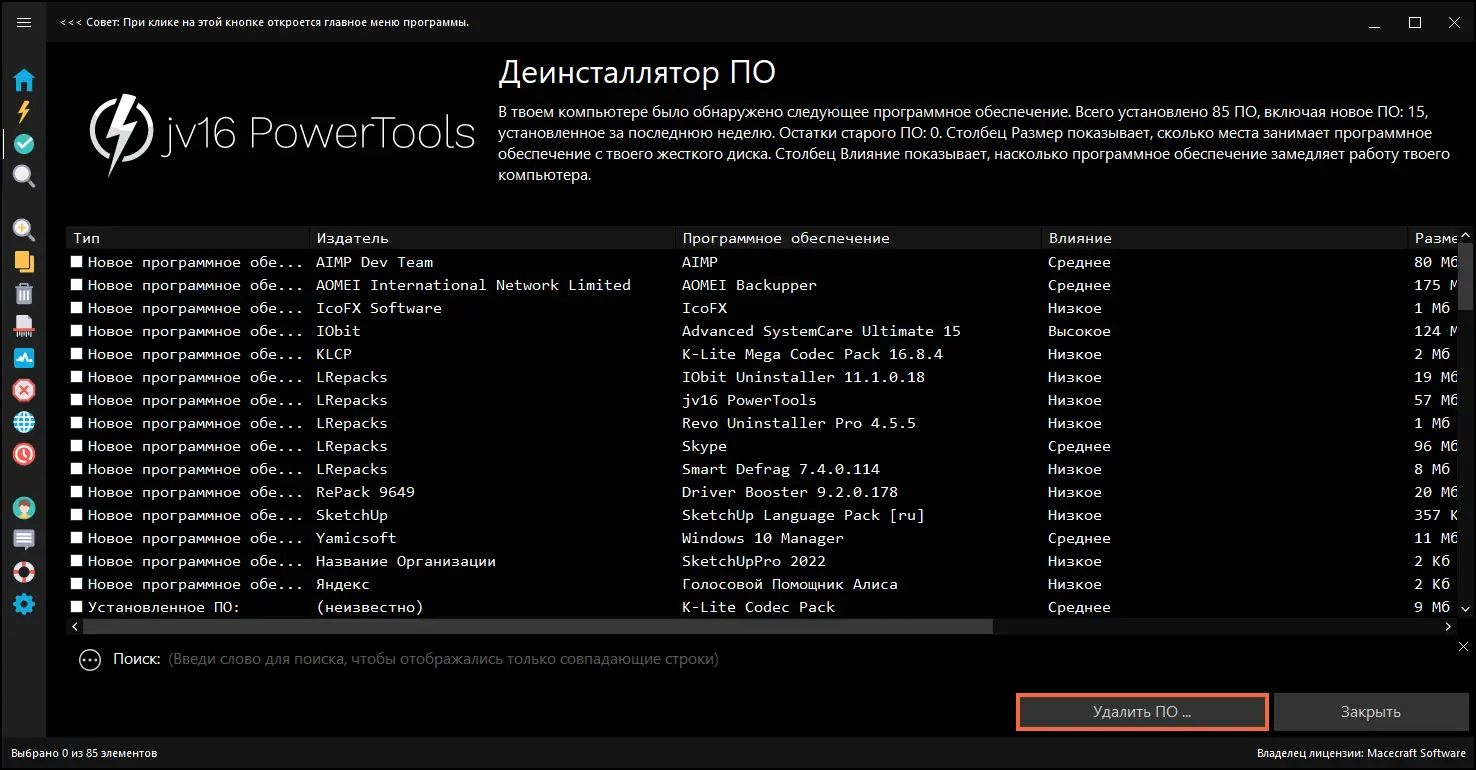
Task: Click the red clock sidebar icon
Action: coord(24,454)
